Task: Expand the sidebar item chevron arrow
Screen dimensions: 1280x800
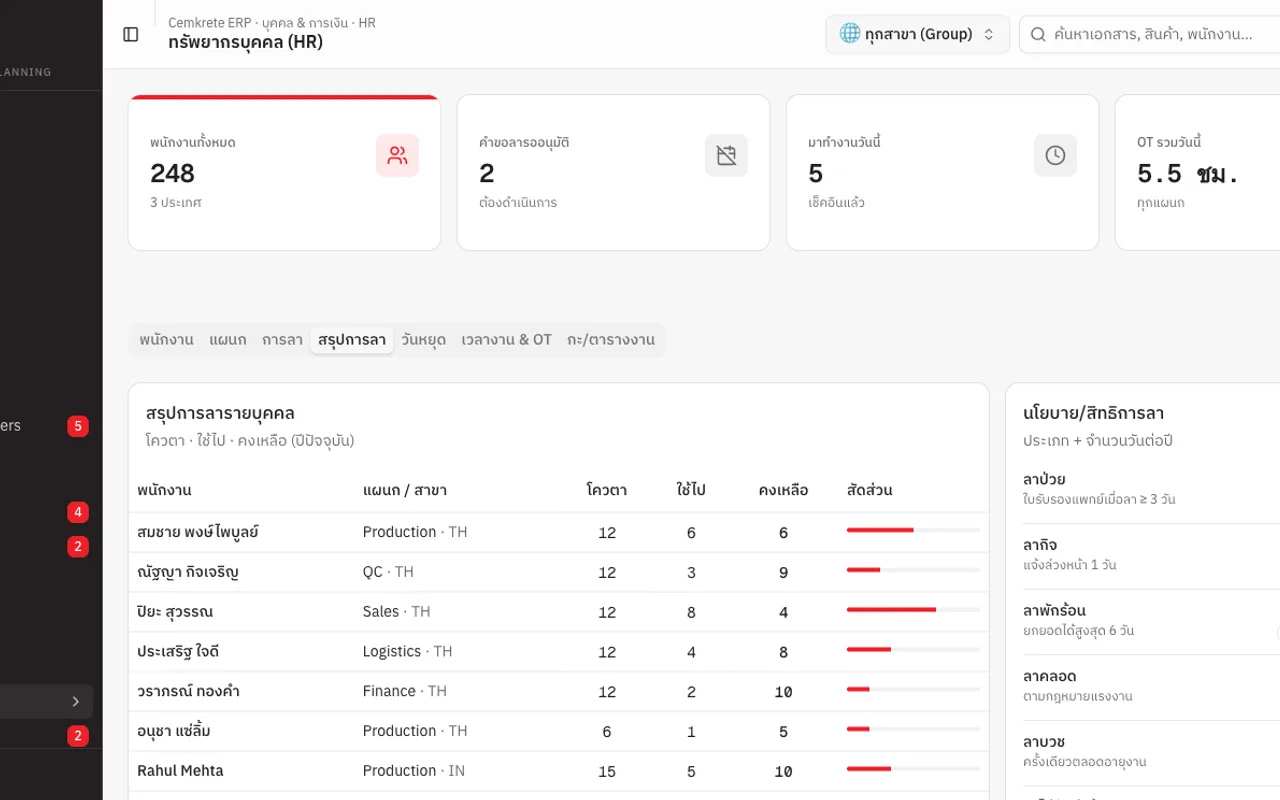Action: [x=75, y=701]
